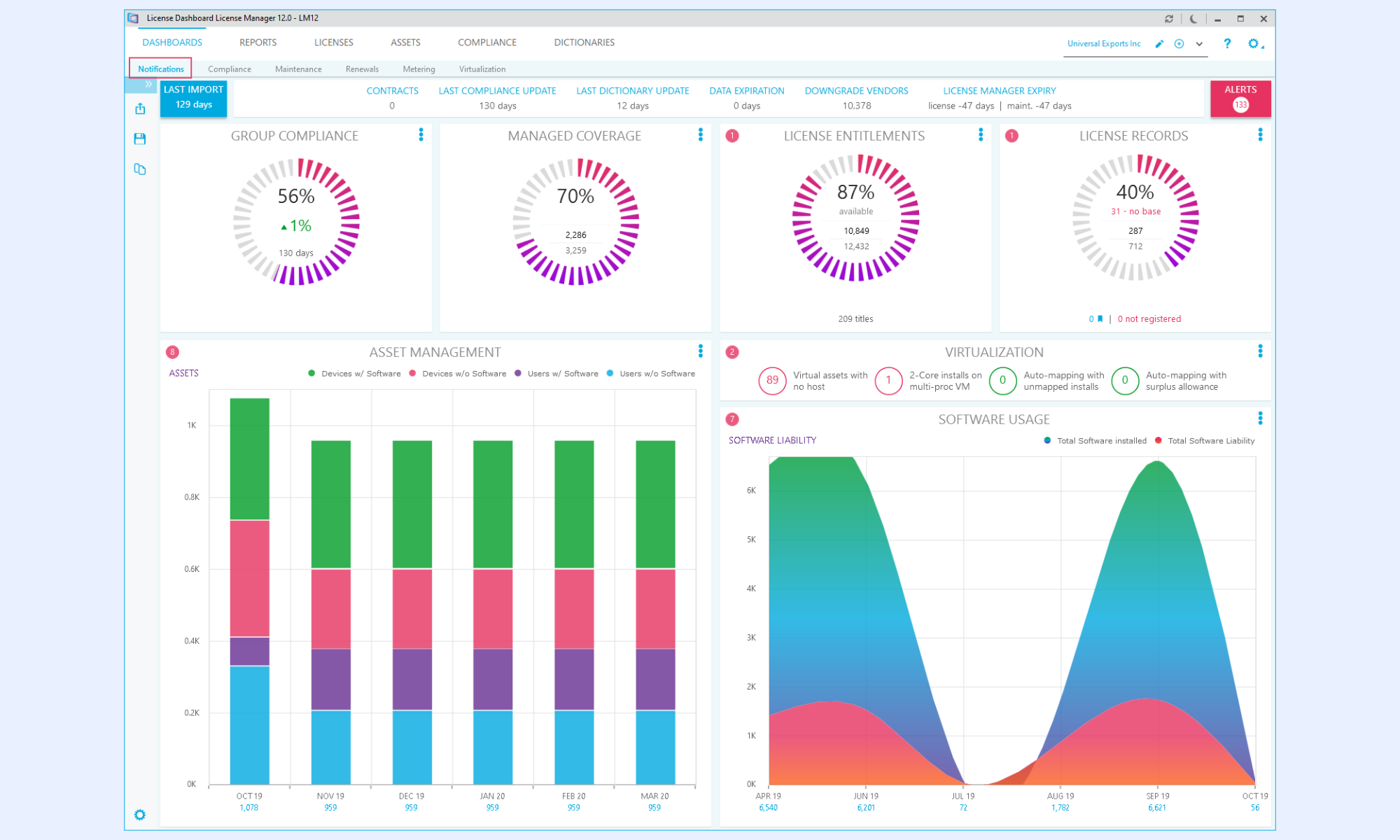Select the Maintenance sub-tab

click(x=298, y=69)
